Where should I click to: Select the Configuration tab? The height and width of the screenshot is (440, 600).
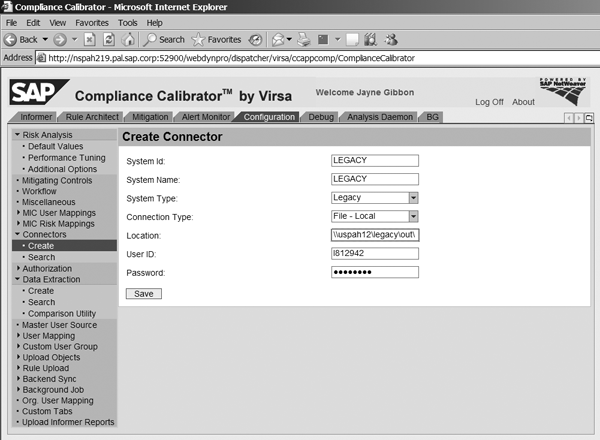(x=269, y=117)
